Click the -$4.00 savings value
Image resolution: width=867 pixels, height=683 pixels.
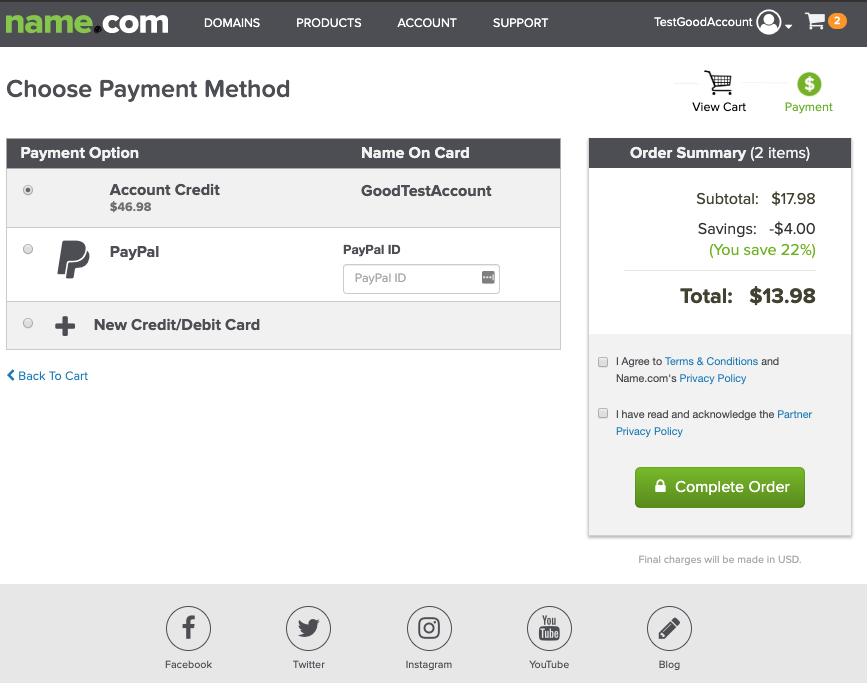792,228
